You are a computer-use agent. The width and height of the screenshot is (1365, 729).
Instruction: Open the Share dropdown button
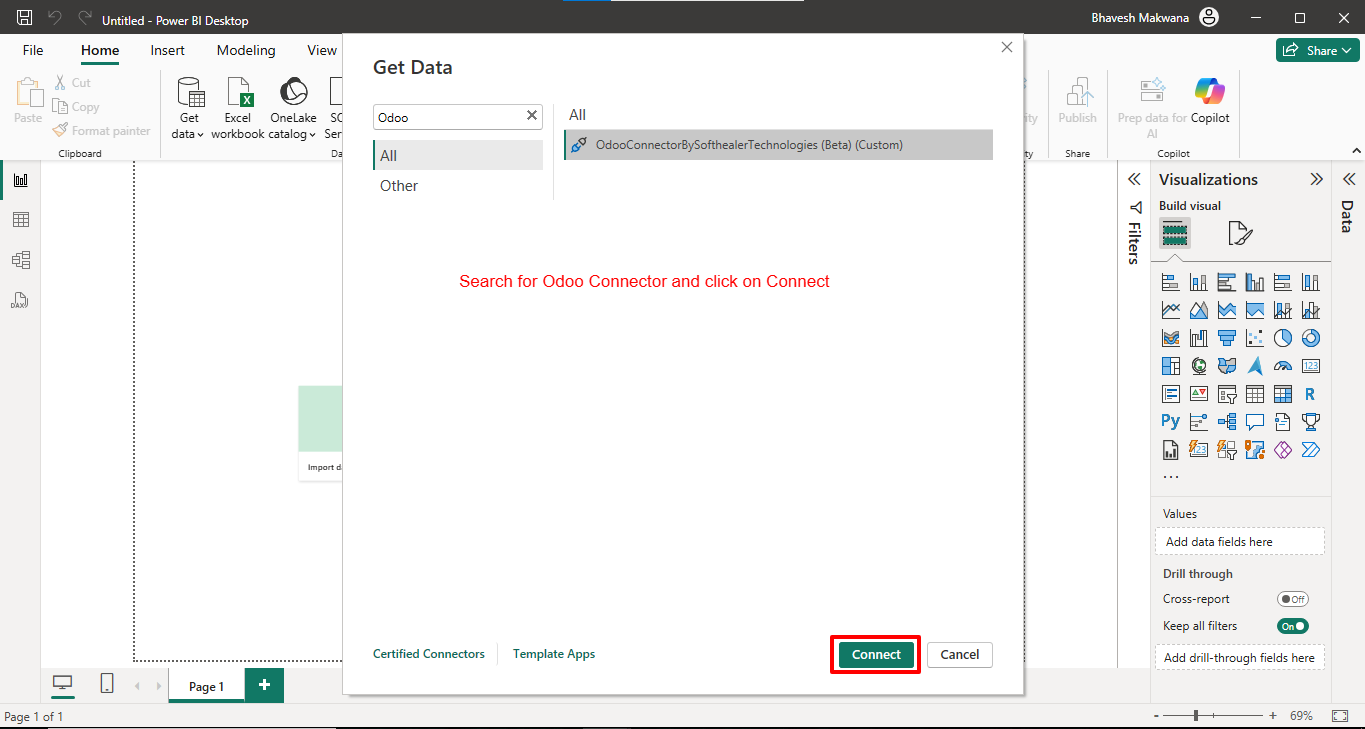pyautogui.click(x=1317, y=50)
